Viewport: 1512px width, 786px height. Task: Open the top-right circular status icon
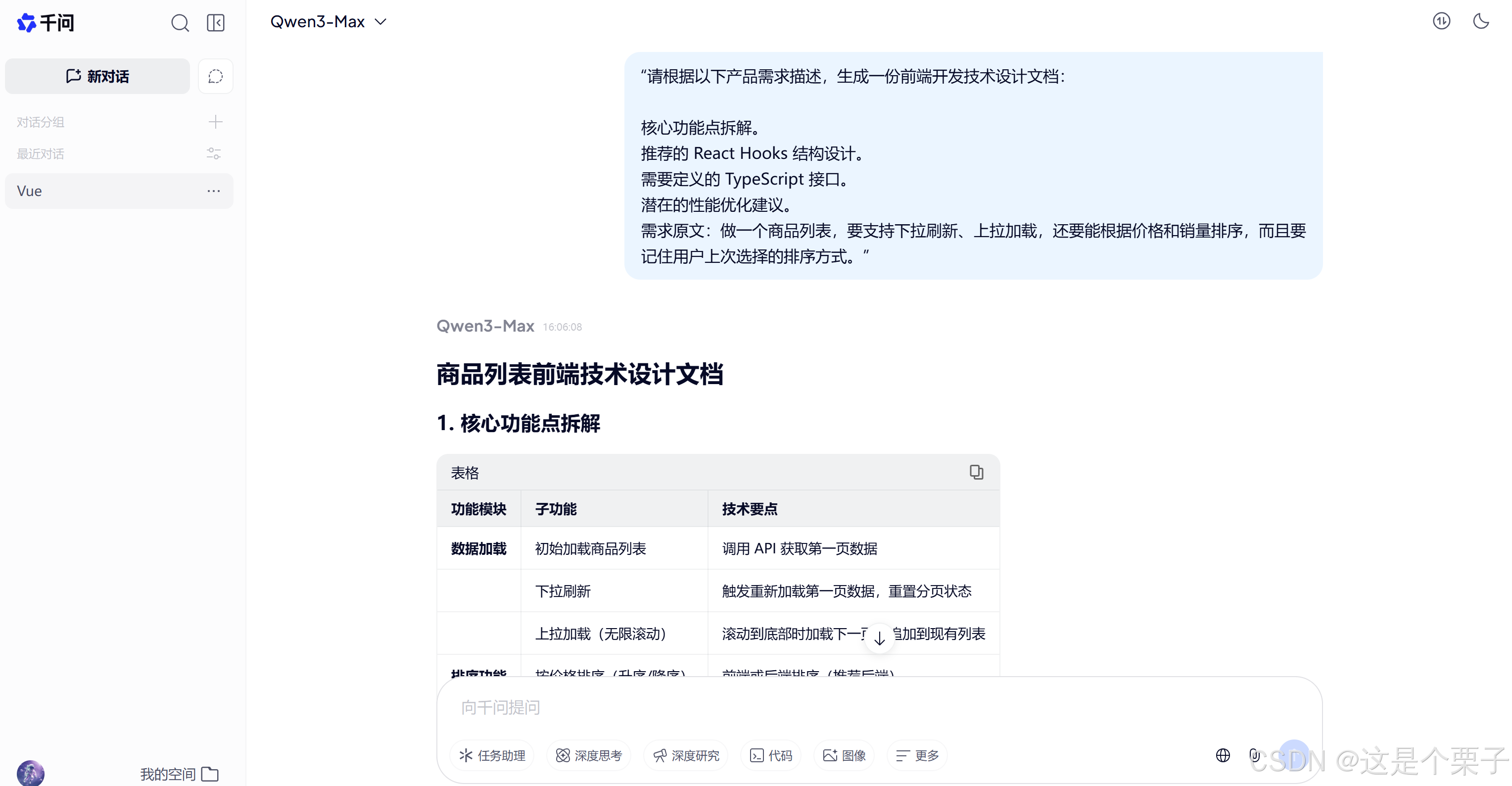[x=1441, y=22]
